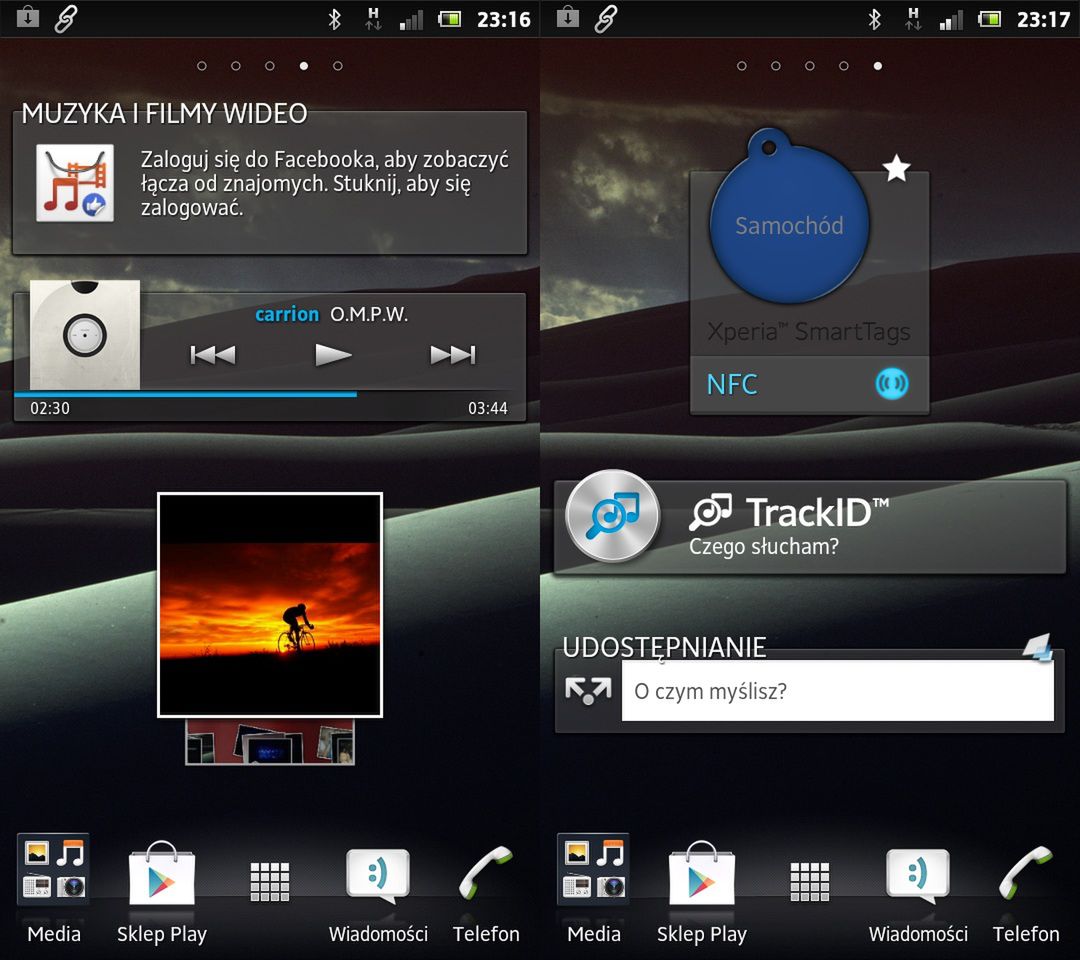Tap elapsed time 02:30
1080x960 pixels.
50,408
